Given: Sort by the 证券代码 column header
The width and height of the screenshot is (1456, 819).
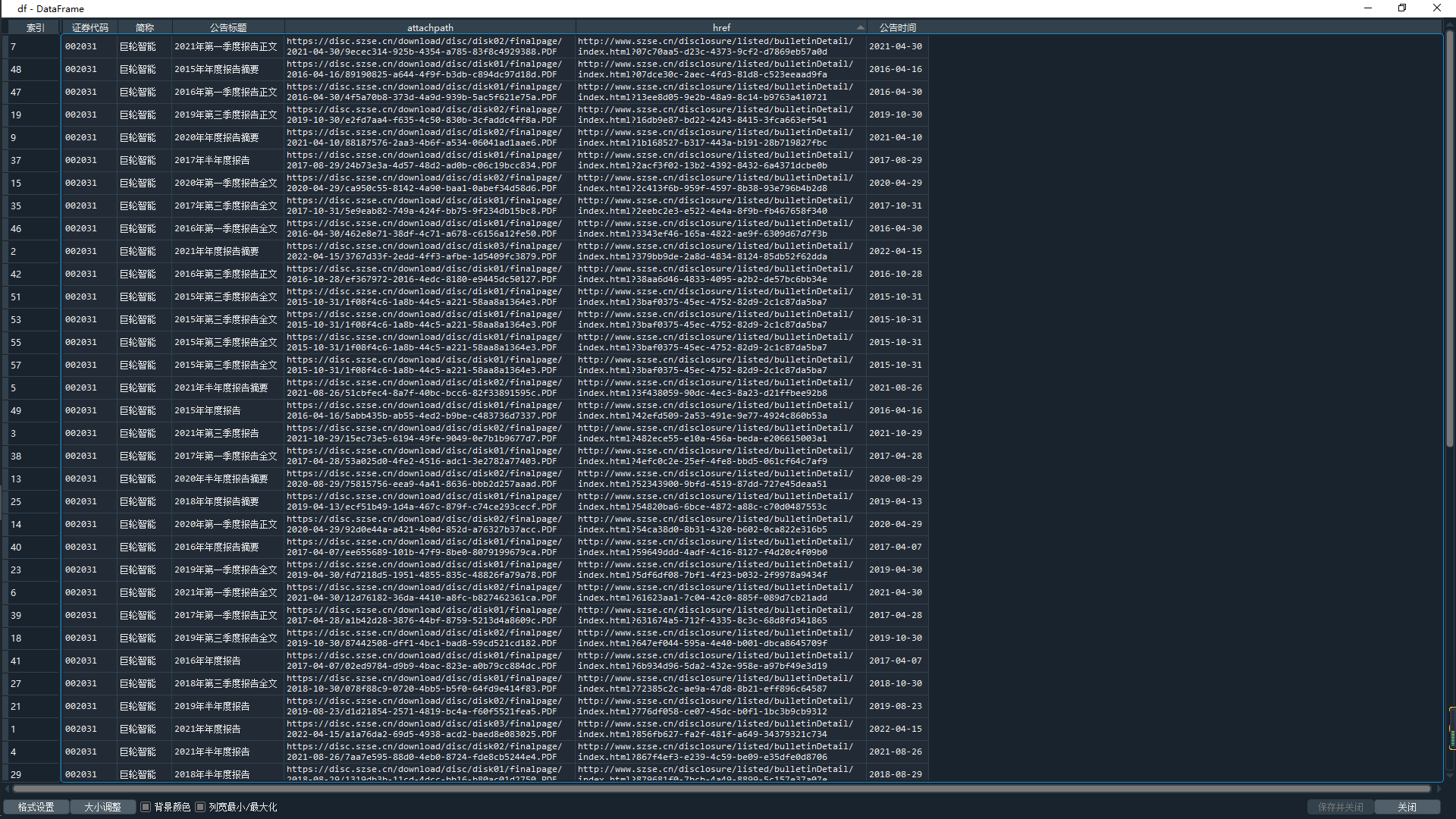Looking at the screenshot, I should pos(89,27).
